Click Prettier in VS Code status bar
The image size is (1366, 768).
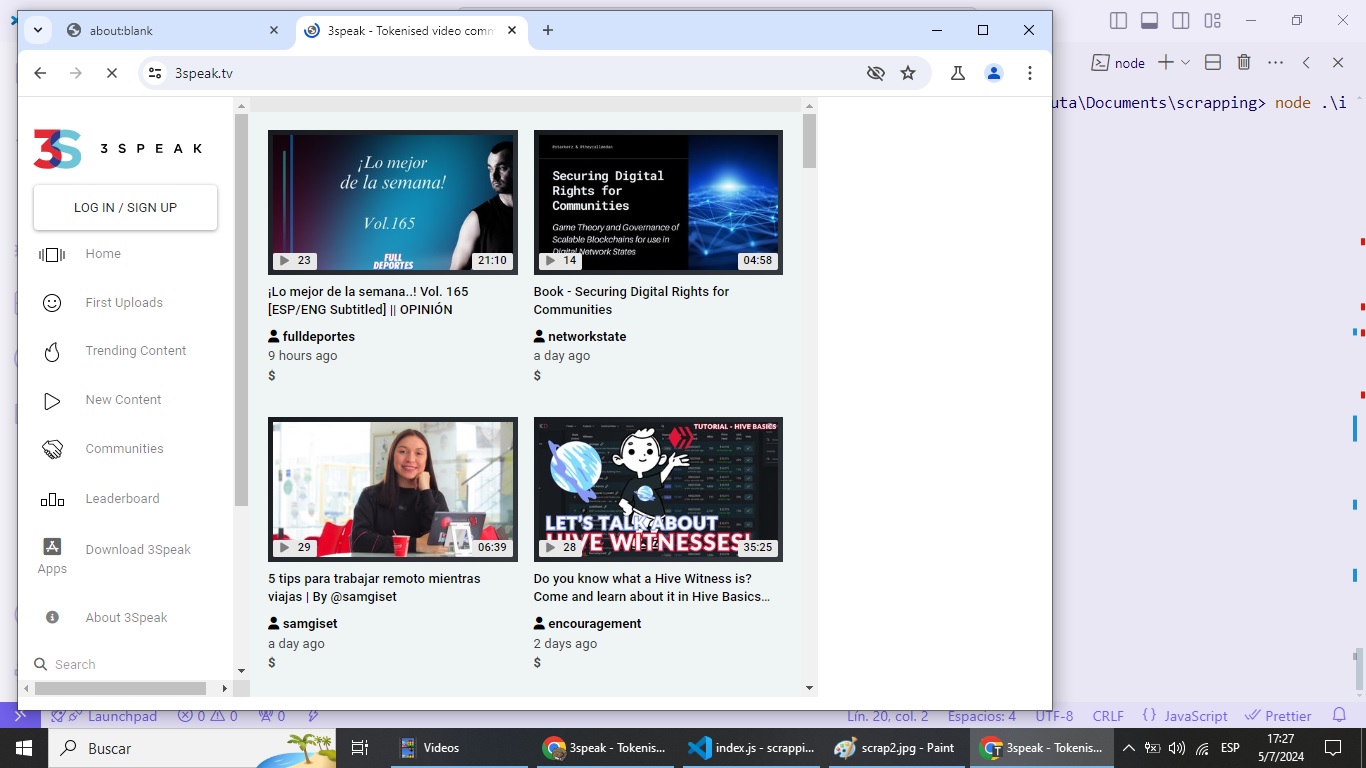pyautogui.click(x=1278, y=716)
